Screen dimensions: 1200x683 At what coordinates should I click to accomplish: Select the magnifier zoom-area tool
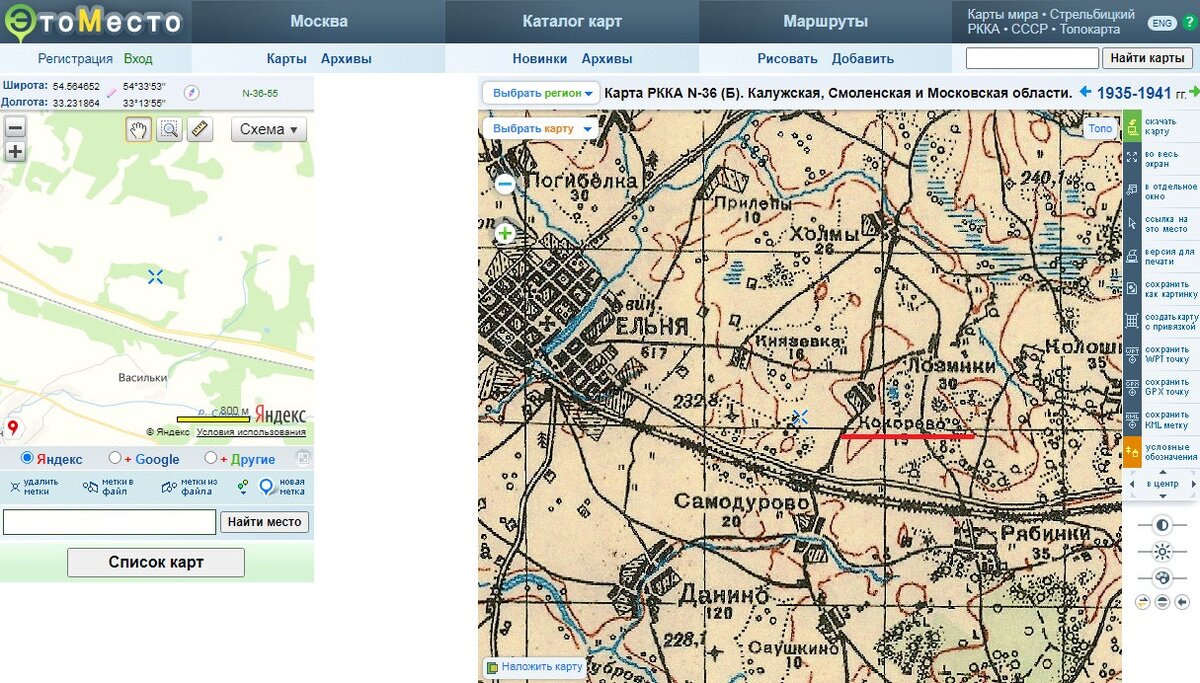point(169,129)
